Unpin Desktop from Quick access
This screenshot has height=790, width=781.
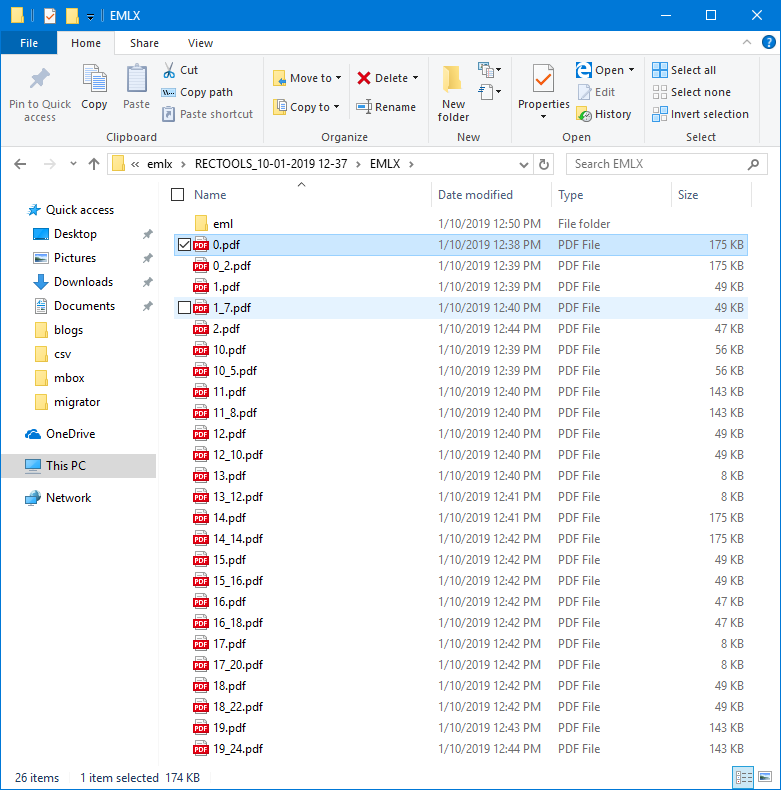click(148, 234)
